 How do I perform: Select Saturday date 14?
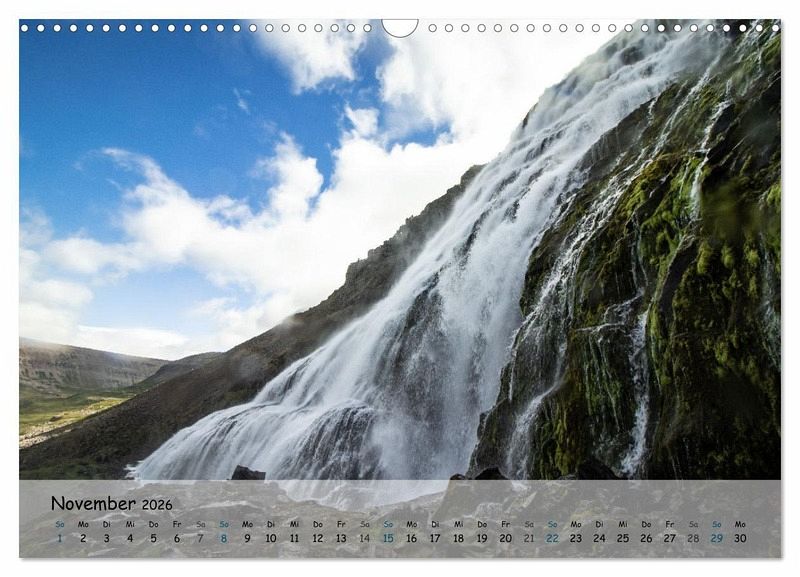365,538
